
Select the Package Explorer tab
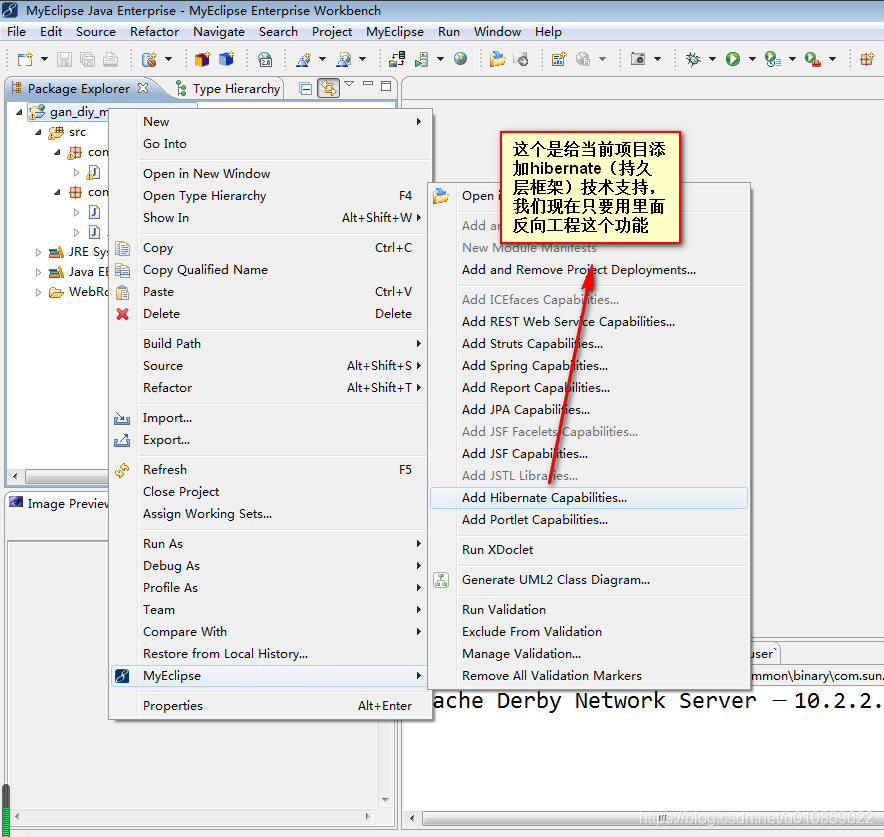(79, 88)
